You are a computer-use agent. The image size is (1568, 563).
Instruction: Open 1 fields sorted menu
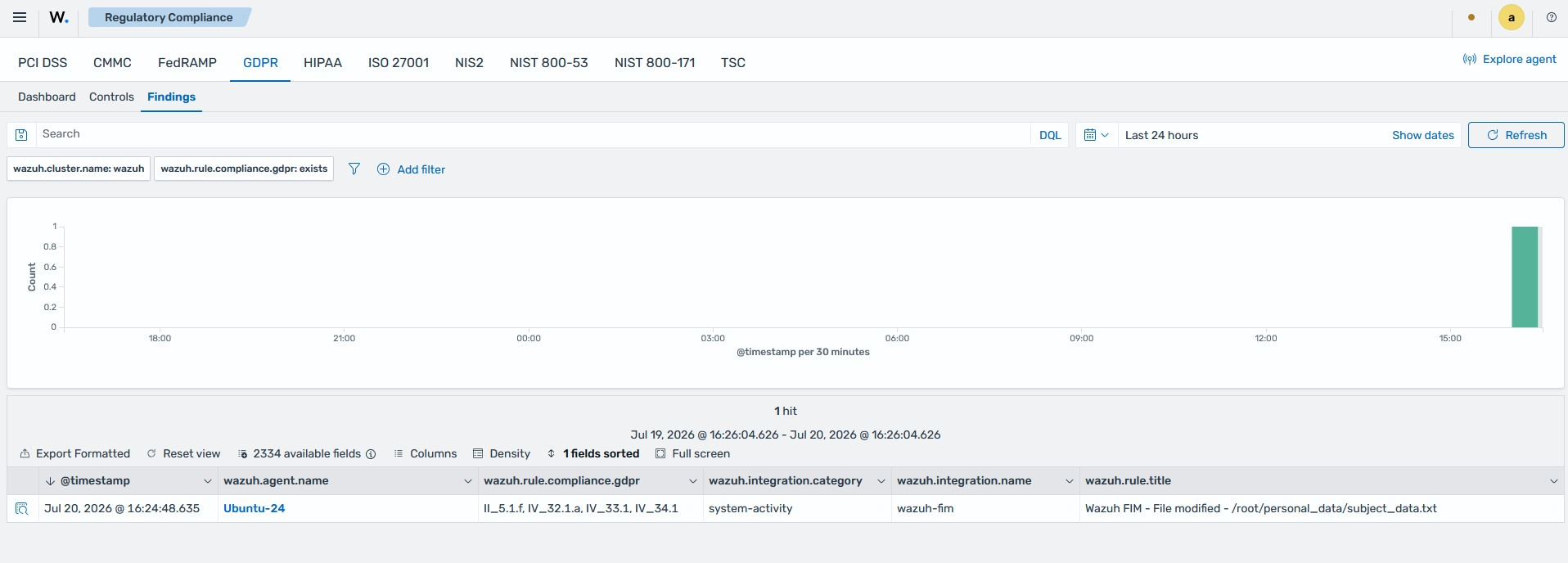pyautogui.click(x=593, y=453)
